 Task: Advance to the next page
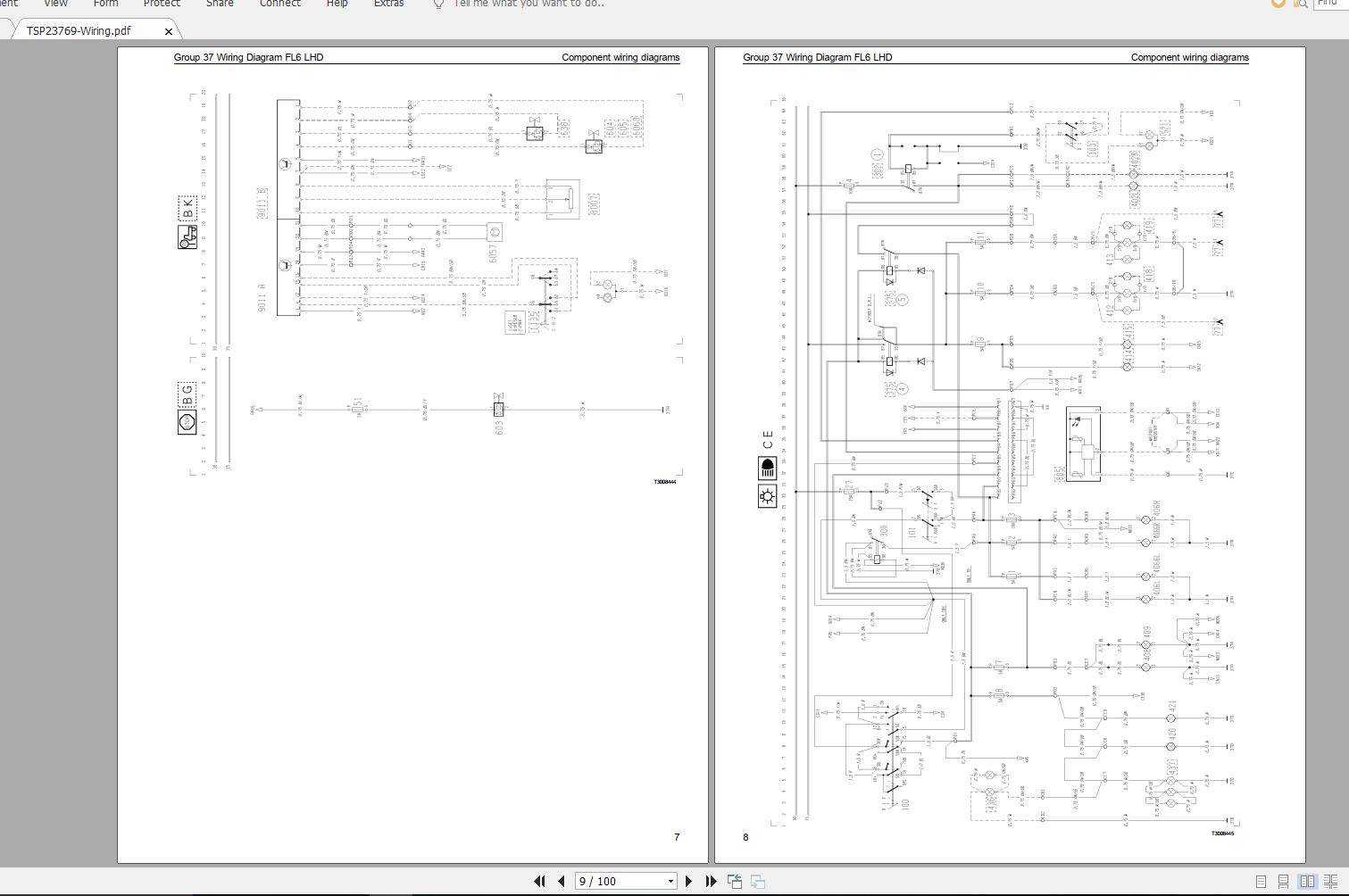tap(688, 881)
